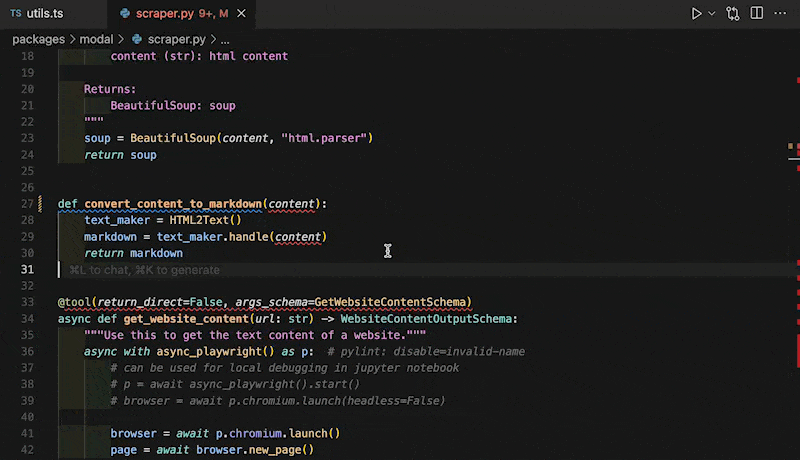Expand the breadcrumb ellipsis symbol list
800x460 pixels.
[x=225, y=39]
